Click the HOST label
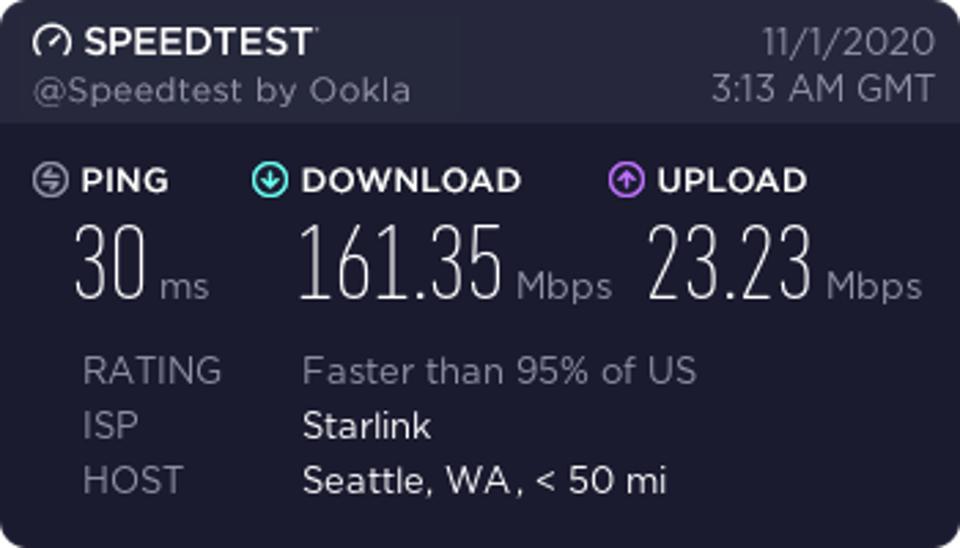The width and height of the screenshot is (960, 548). 133,481
